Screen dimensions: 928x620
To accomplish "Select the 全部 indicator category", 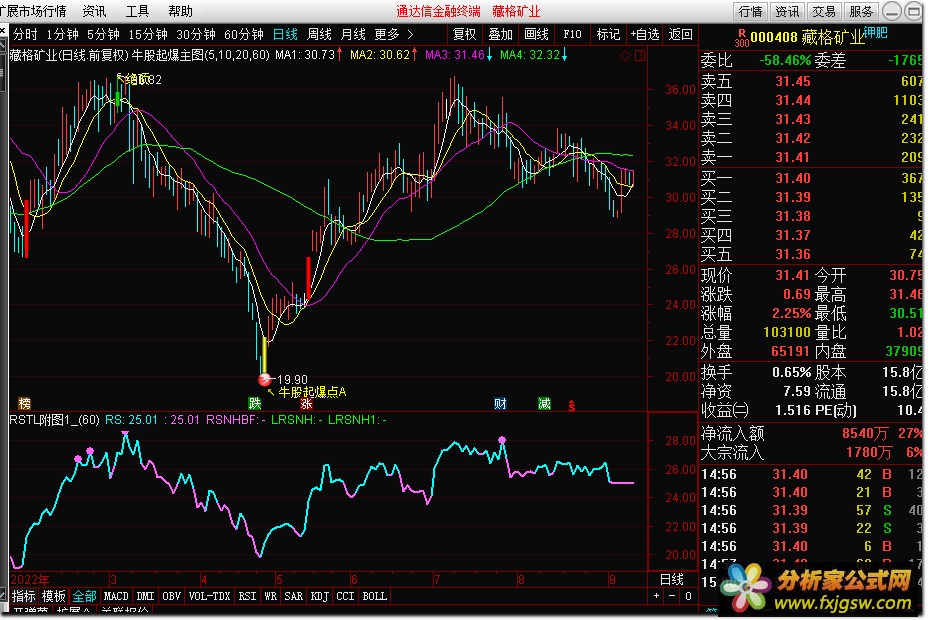I will coord(85,596).
